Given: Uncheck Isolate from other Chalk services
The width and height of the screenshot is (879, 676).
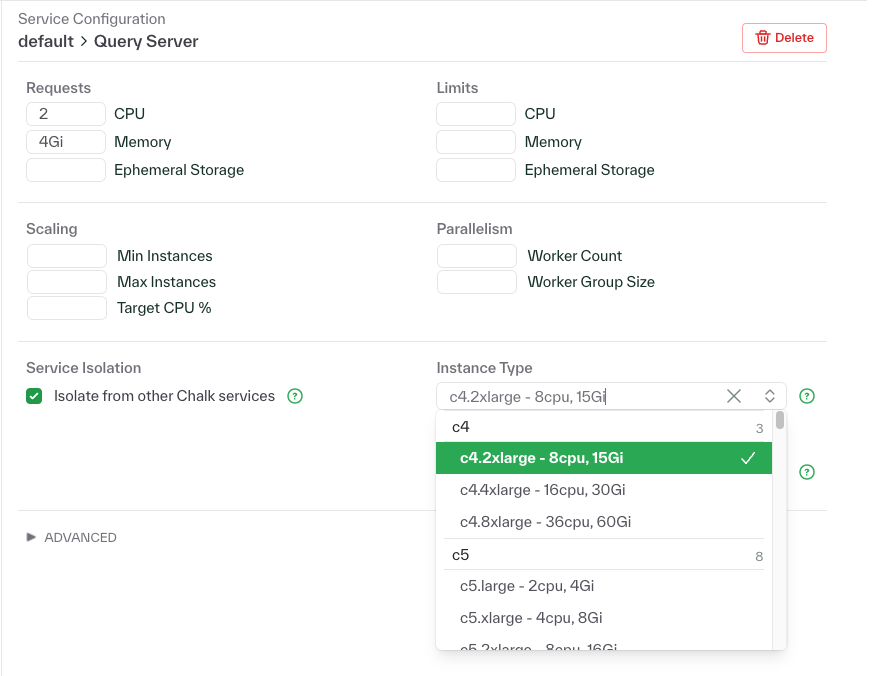Looking at the screenshot, I should click(x=33, y=396).
